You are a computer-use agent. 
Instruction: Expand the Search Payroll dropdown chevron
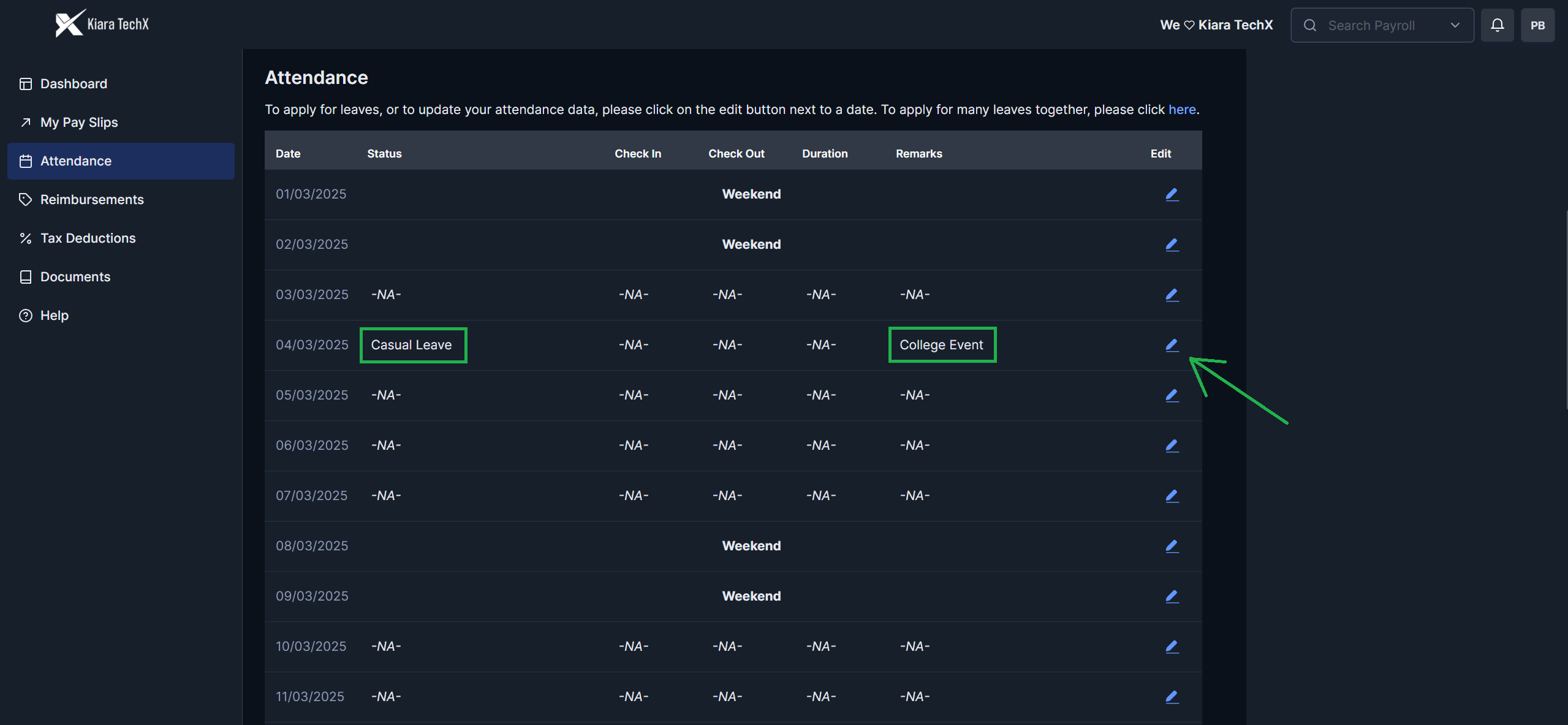tap(1455, 25)
